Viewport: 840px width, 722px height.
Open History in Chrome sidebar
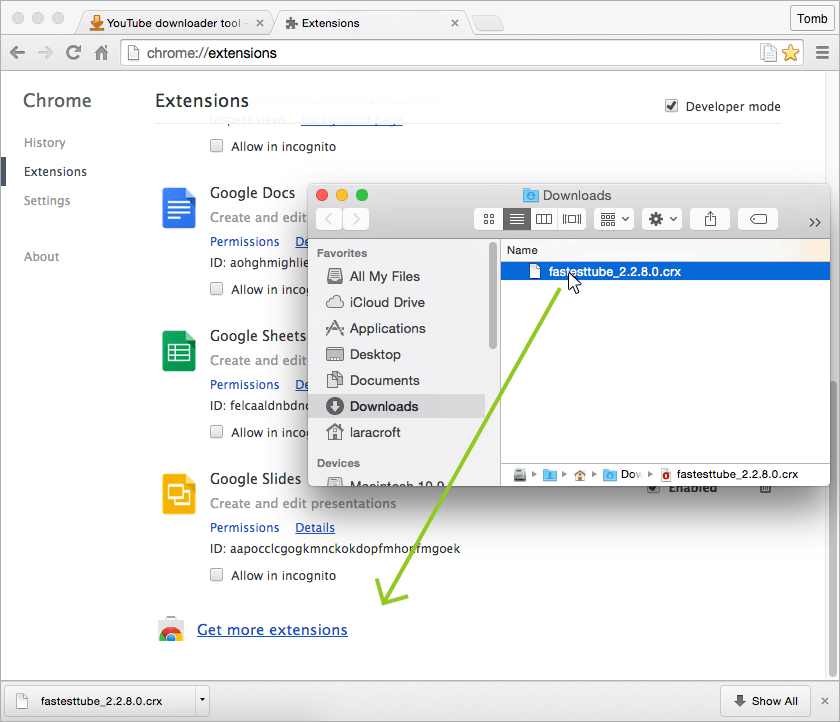pyautogui.click(x=44, y=142)
